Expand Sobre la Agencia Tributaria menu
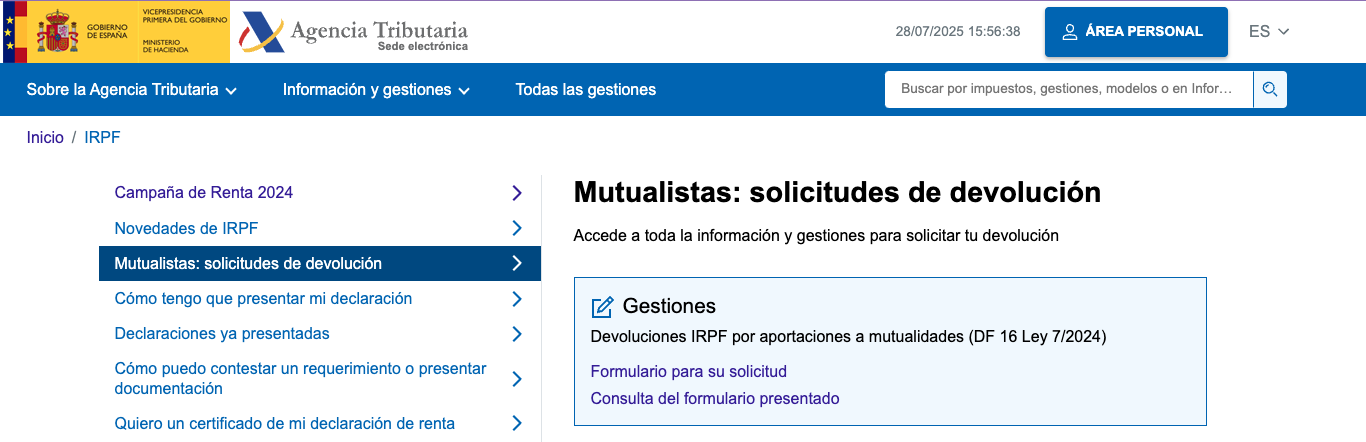The width and height of the screenshot is (1366, 442). (131, 90)
